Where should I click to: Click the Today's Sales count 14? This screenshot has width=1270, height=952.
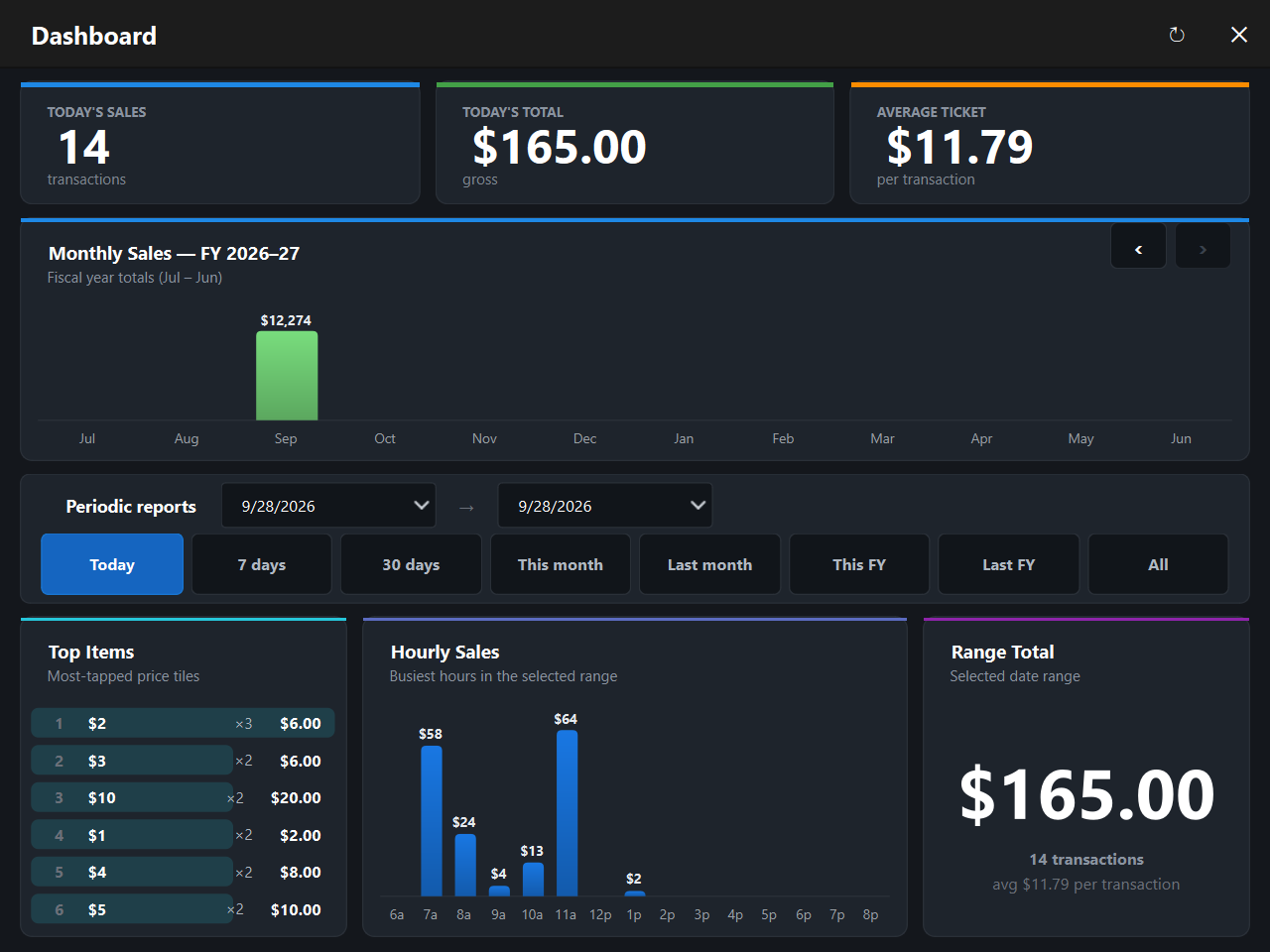[x=84, y=148]
